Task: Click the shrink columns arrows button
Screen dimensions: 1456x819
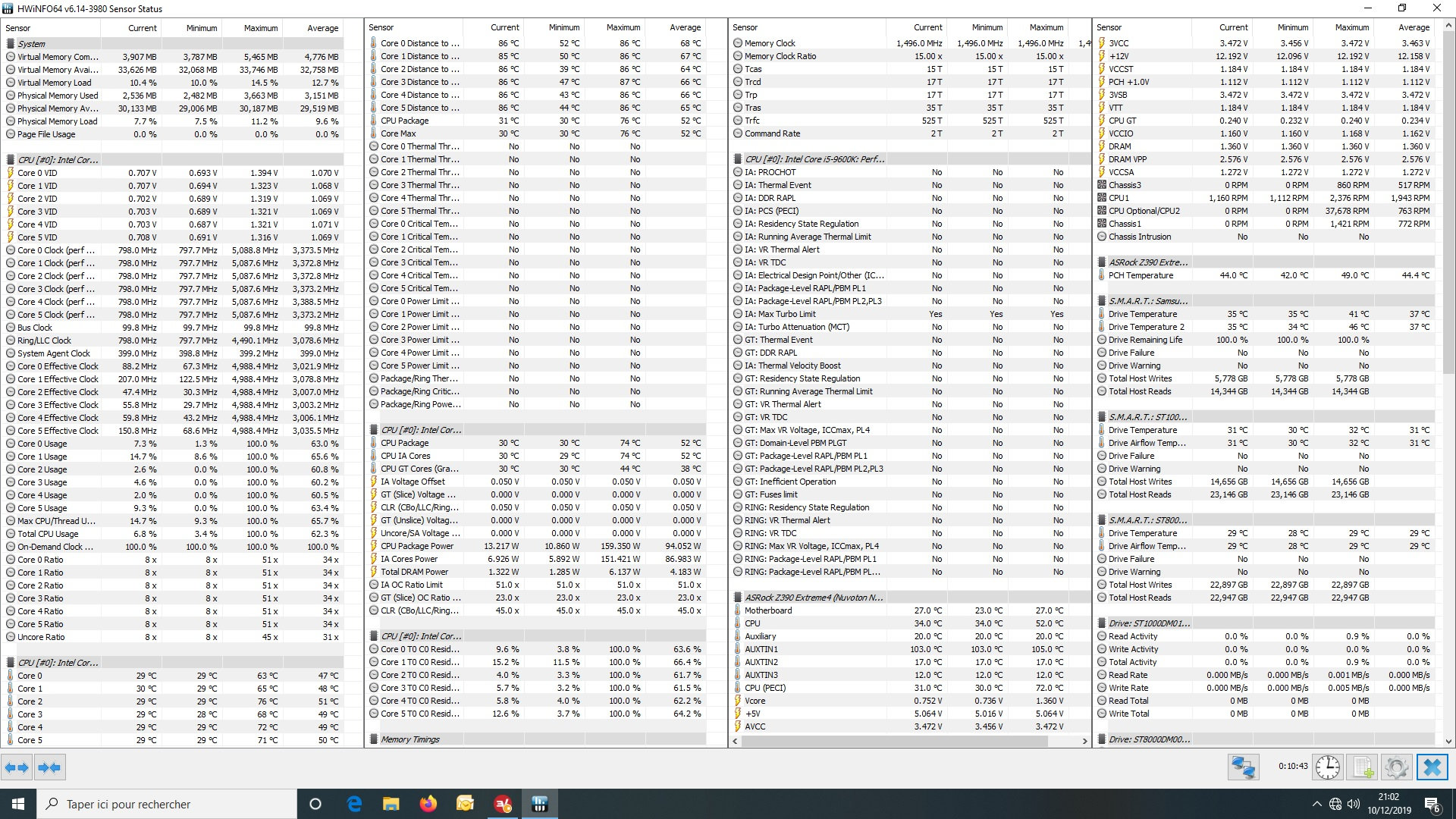Action: coord(49,767)
